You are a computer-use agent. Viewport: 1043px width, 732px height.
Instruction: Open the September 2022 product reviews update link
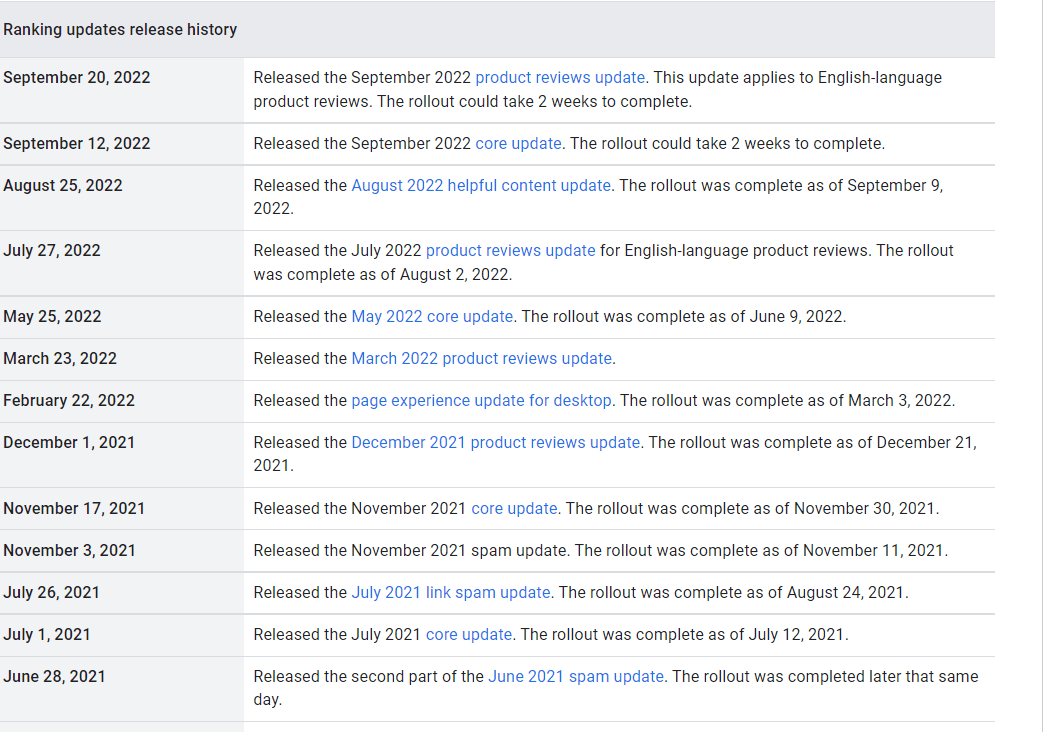(560, 78)
